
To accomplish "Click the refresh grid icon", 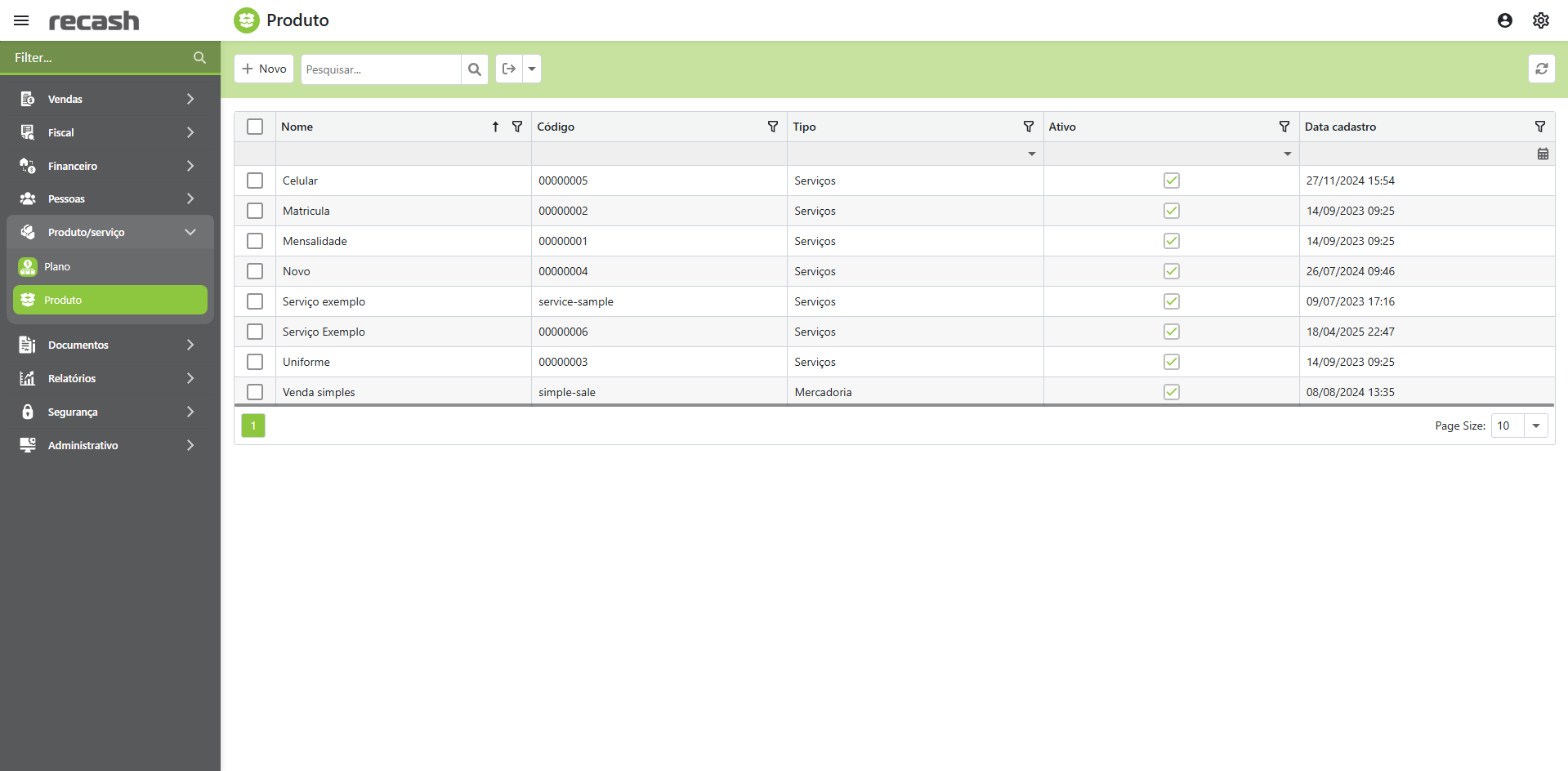I will point(1541,69).
